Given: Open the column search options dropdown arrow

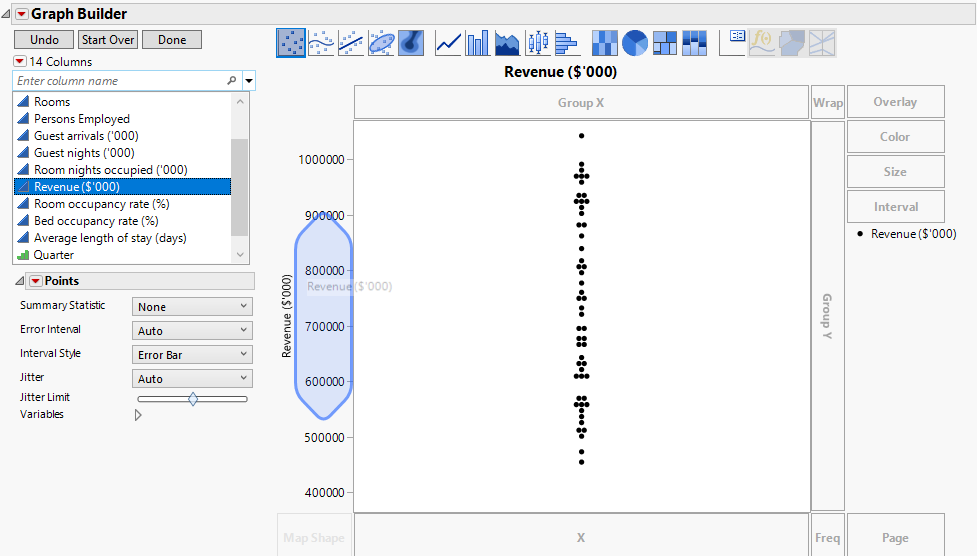Looking at the screenshot, I should coord(249,80).
